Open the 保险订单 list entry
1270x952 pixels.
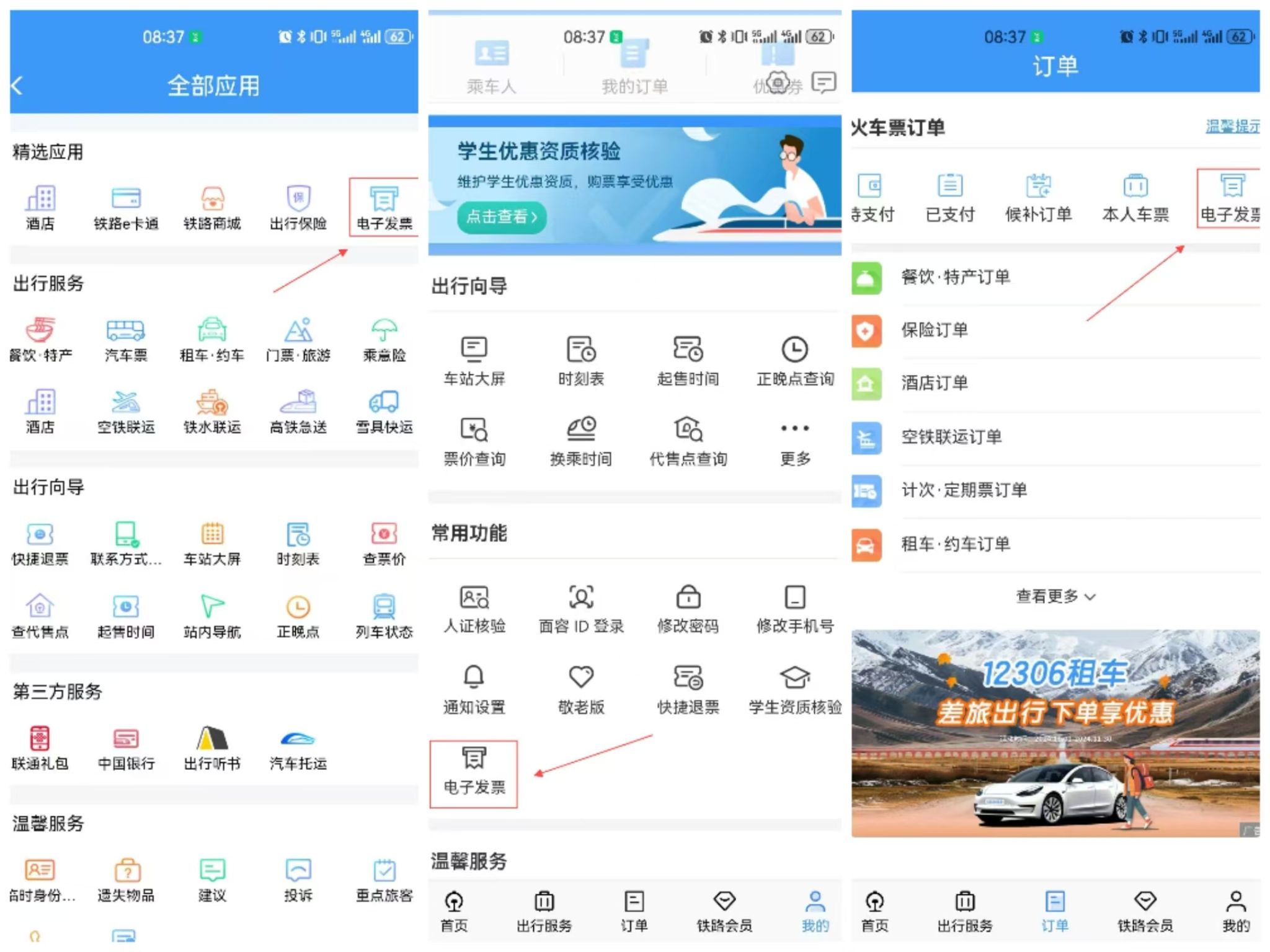(934, 330)
